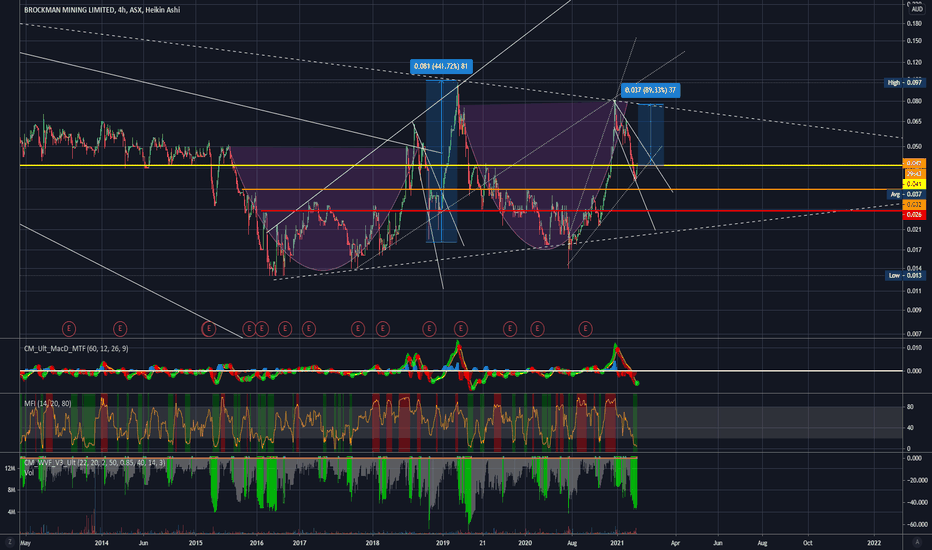The image size is (932, 550).
Task: Click the -40.000 WVF scale value
Action: (x=915, y=502)
